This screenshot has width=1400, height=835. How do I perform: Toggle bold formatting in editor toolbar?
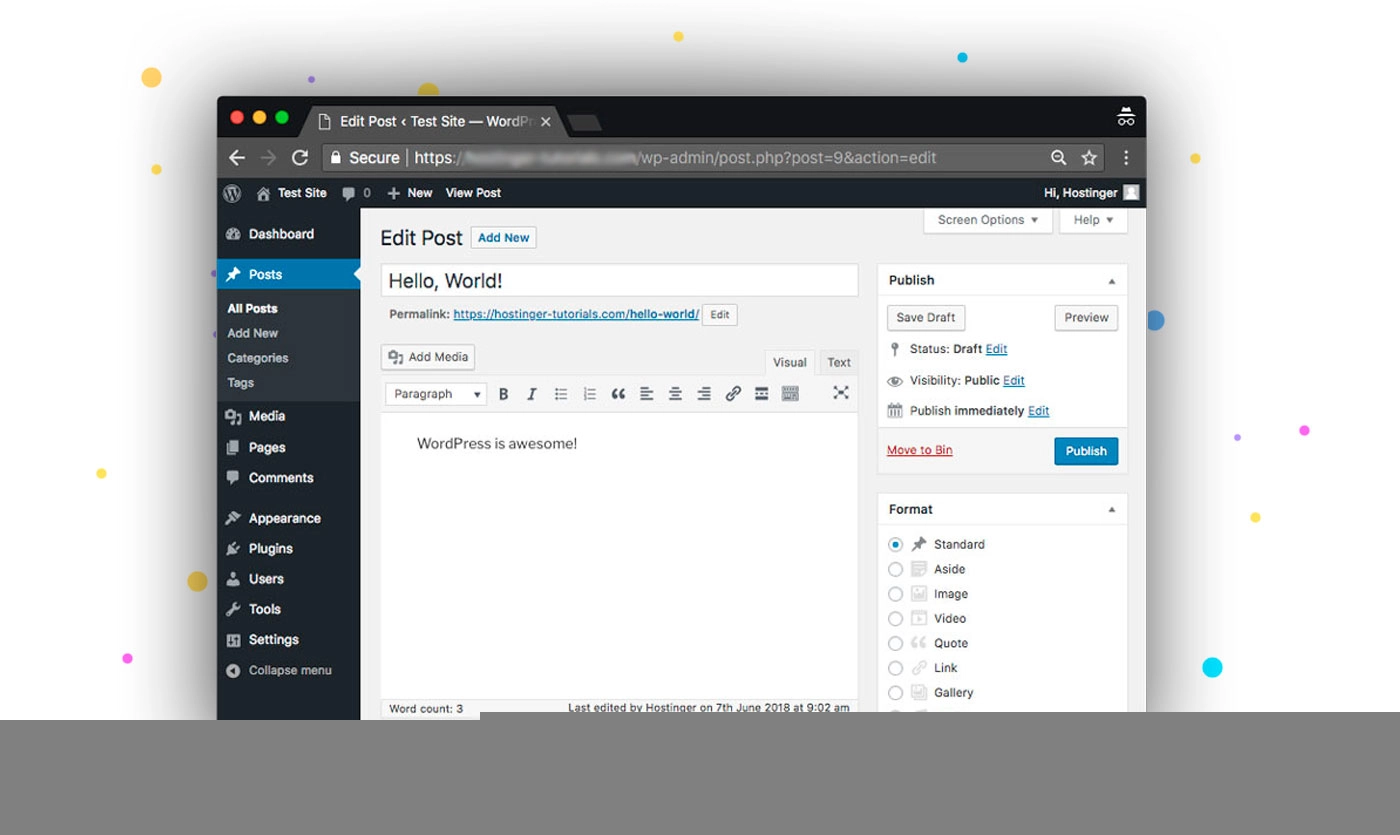(x=504, y=394)
